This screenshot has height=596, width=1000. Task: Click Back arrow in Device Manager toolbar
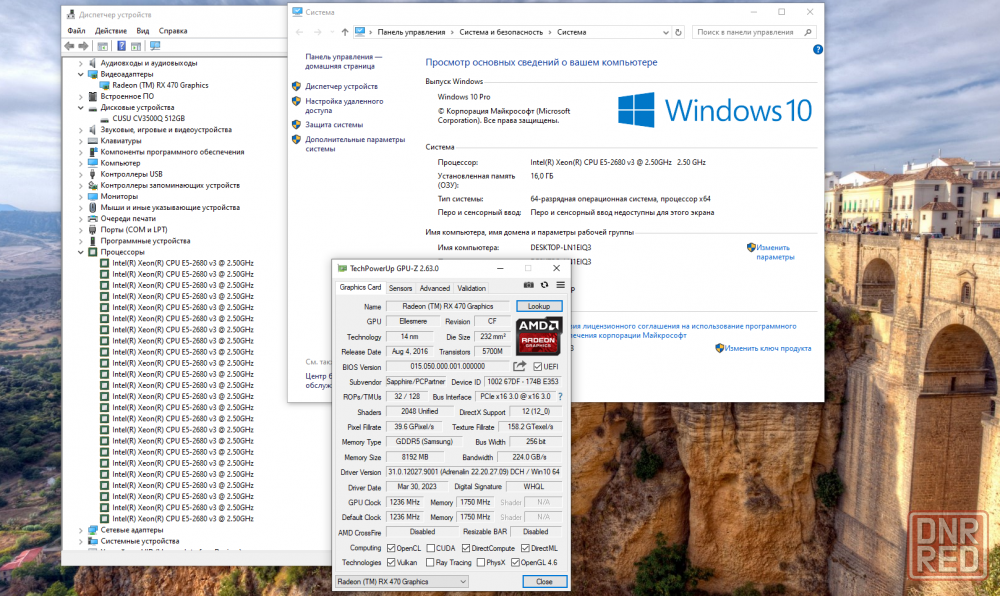69,46
